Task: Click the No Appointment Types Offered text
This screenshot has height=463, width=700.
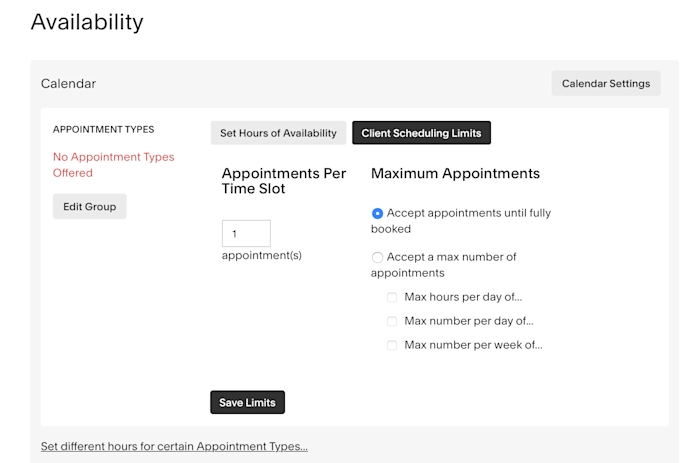Action: click(x=113, y=165)
